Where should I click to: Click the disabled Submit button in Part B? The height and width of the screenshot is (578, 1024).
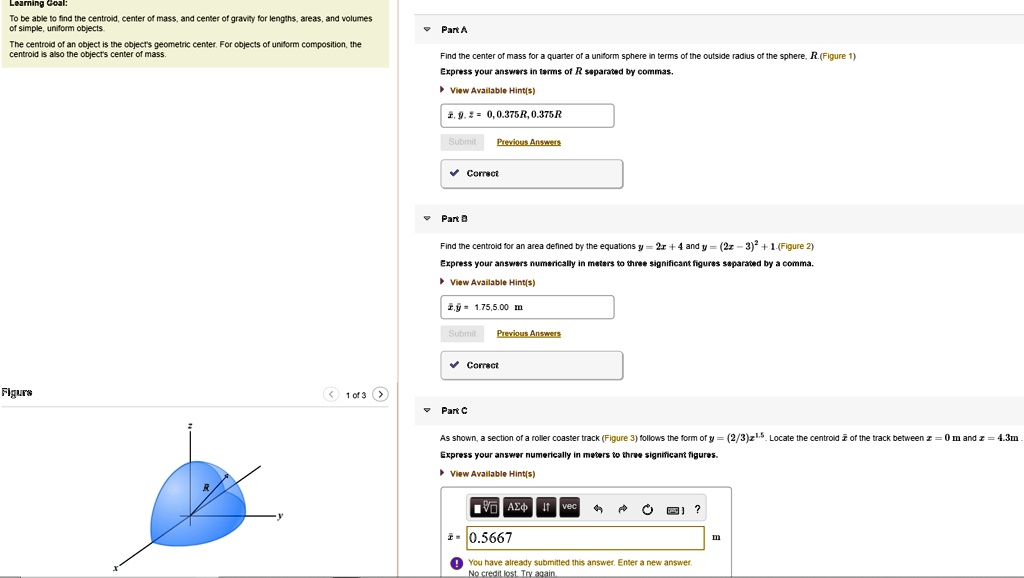tap(462, 333)
